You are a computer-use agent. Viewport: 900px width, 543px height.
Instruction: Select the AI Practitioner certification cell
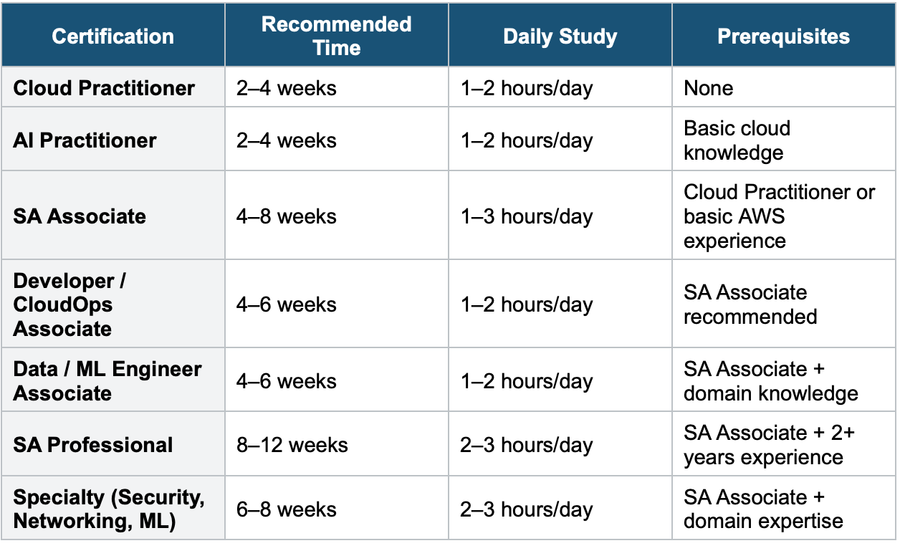[85, 140]
